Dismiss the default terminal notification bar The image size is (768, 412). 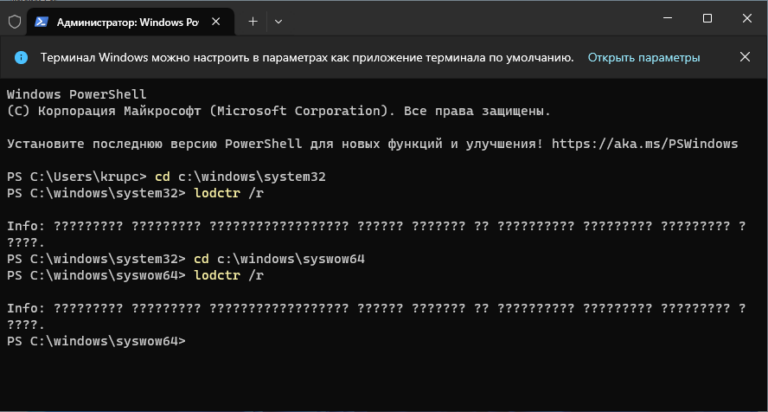tap(743, 58)
